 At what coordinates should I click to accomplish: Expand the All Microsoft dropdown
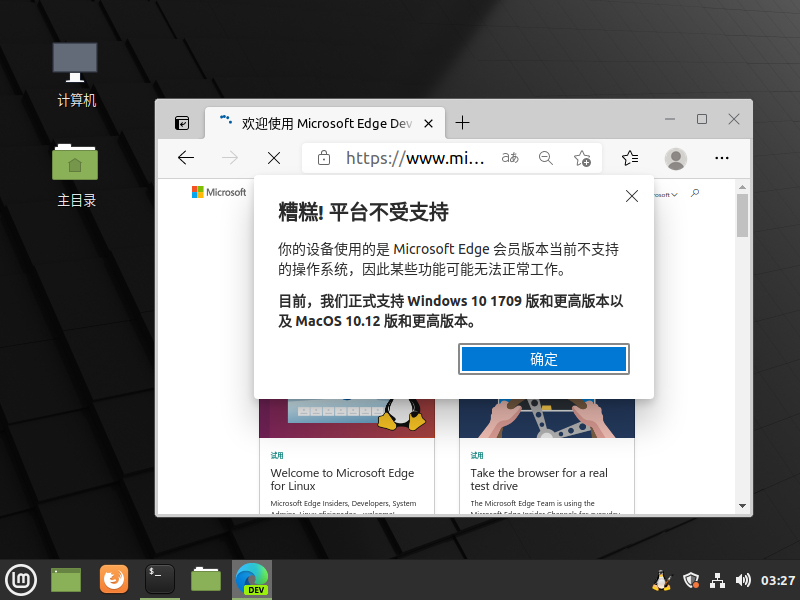click(666, 194)
